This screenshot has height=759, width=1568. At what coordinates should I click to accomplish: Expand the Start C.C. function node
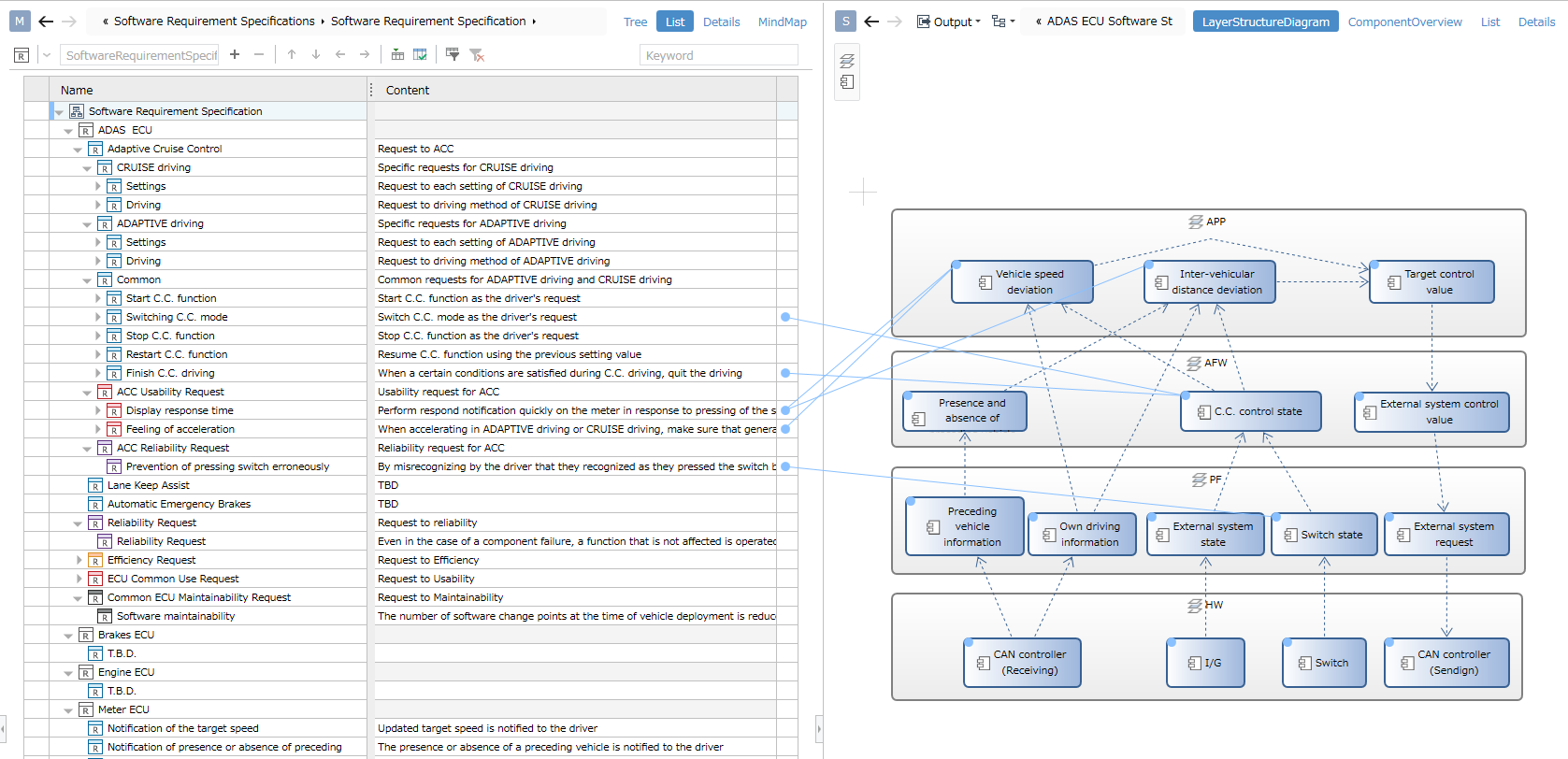pyautogui.click(x=97, y=298)
